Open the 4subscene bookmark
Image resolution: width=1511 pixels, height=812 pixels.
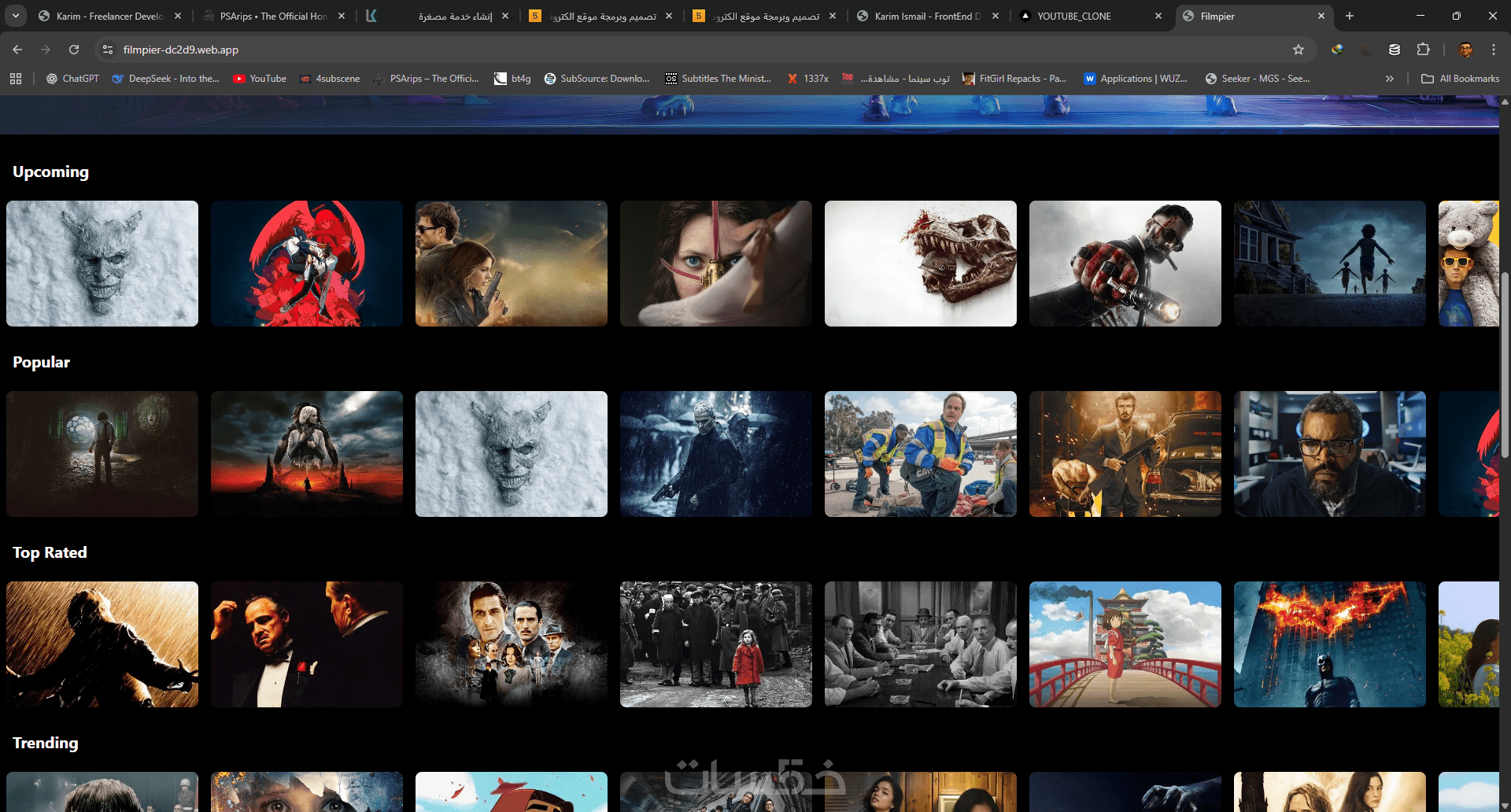tap(330, 79)
